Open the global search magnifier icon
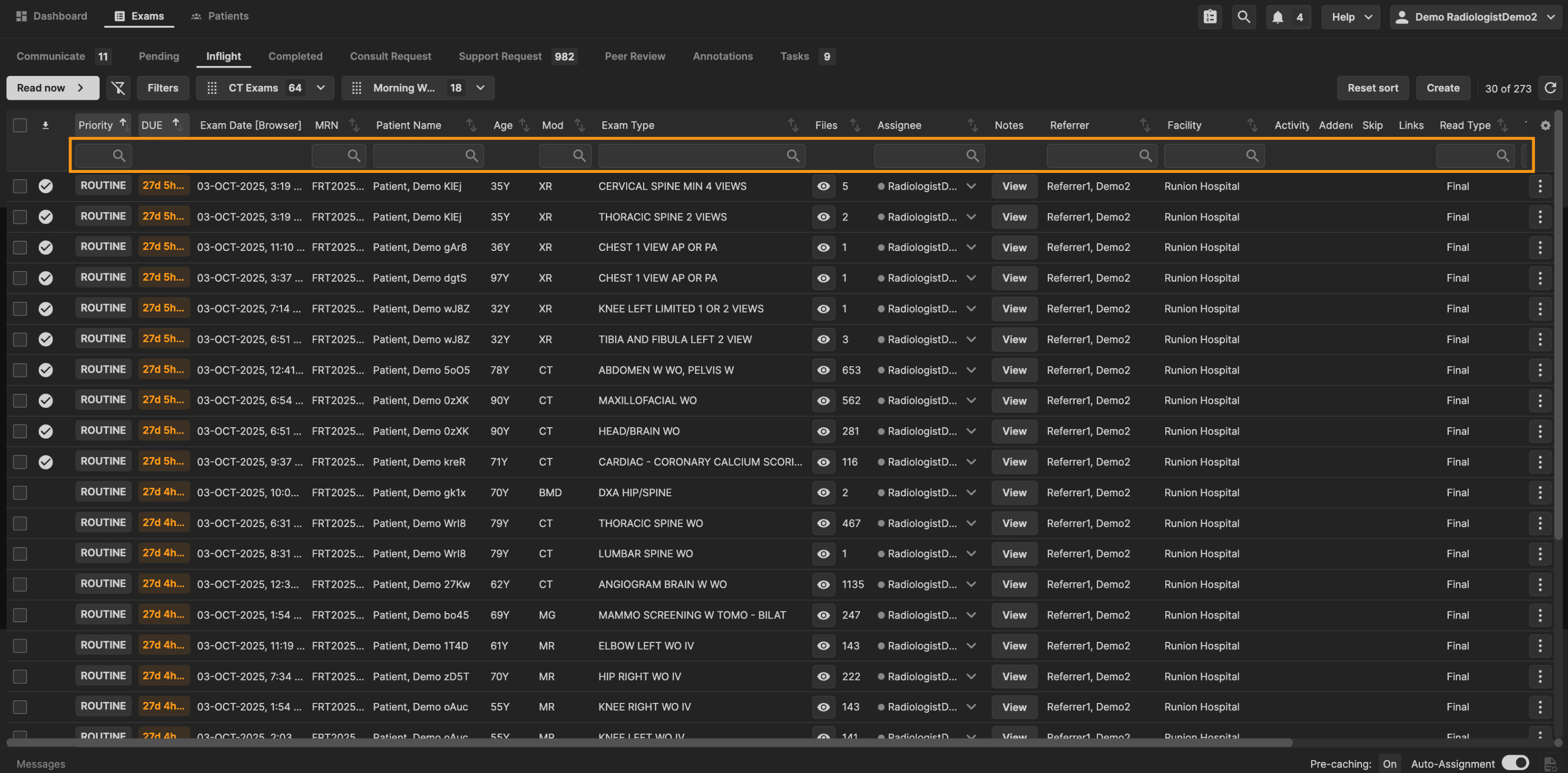The width and height of the screenshot is (1568, 773). point(1244,16)
